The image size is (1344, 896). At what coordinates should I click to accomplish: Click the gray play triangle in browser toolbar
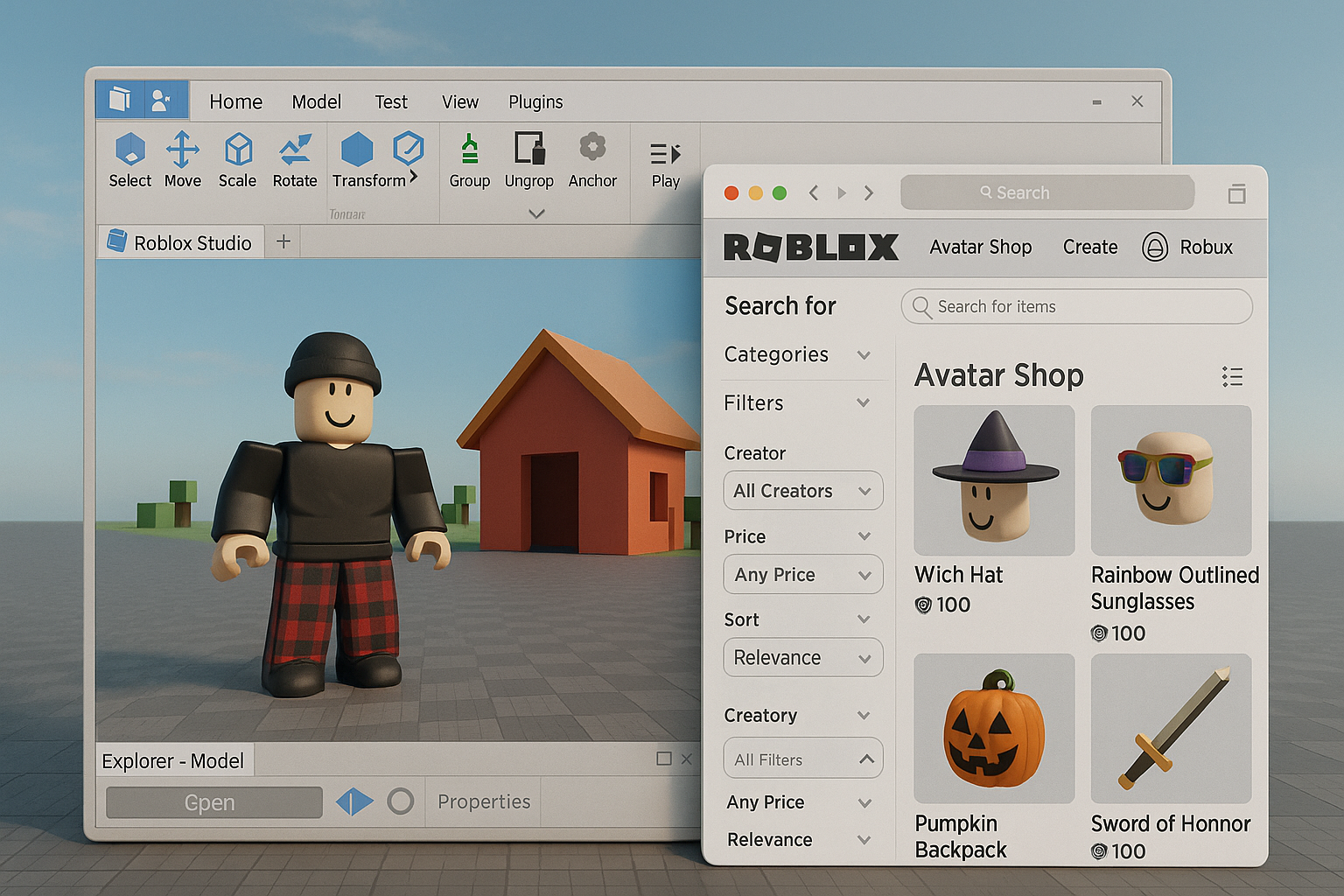[x=842, y=192]
